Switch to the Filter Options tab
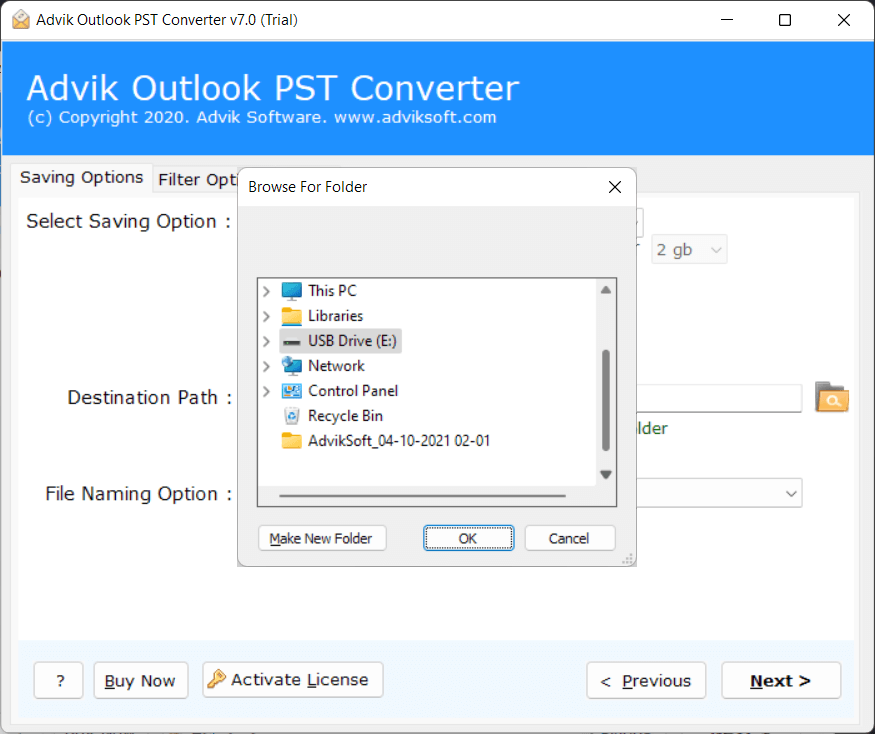Viewport: 875px width, 734px height. pyautogui.click(x=196, y=180)
